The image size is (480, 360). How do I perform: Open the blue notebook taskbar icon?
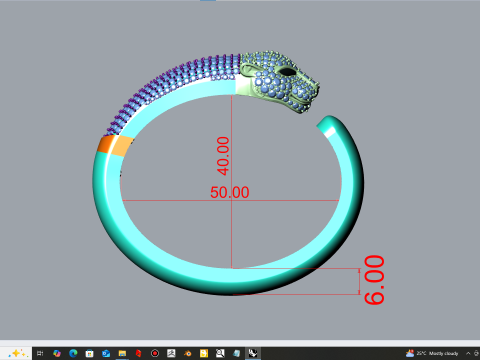point(236,353)
